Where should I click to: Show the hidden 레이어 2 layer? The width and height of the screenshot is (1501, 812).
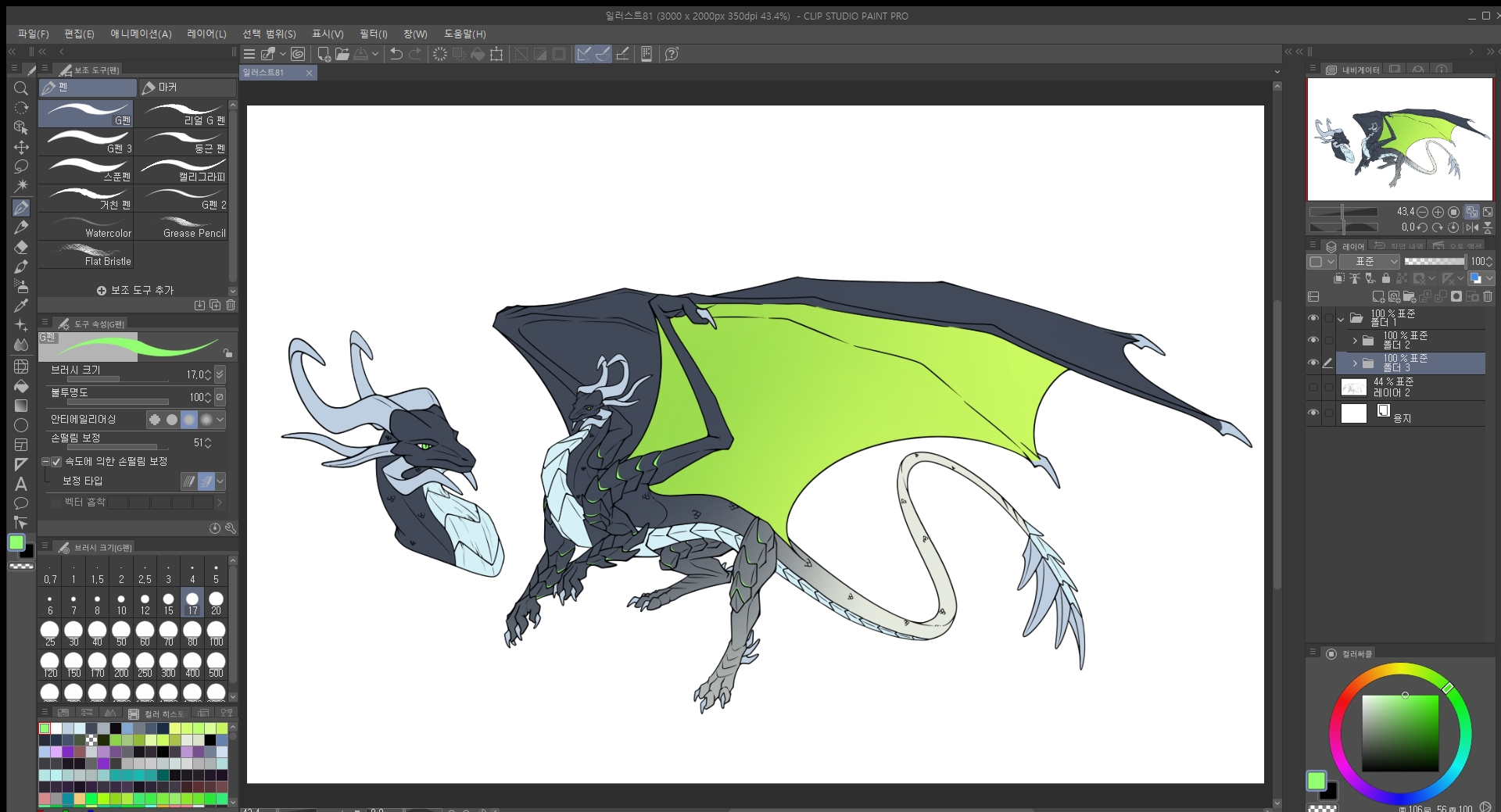point(1313,388)
